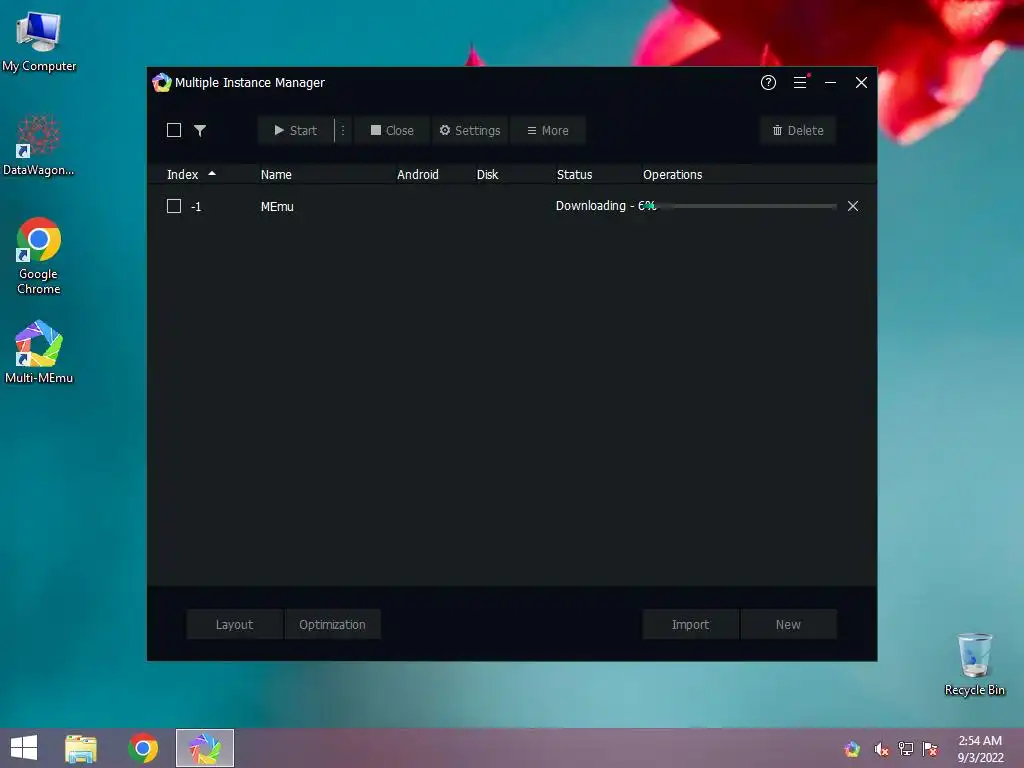Click the Downloading - 6% status text
1024x768 pixels.
605,206
